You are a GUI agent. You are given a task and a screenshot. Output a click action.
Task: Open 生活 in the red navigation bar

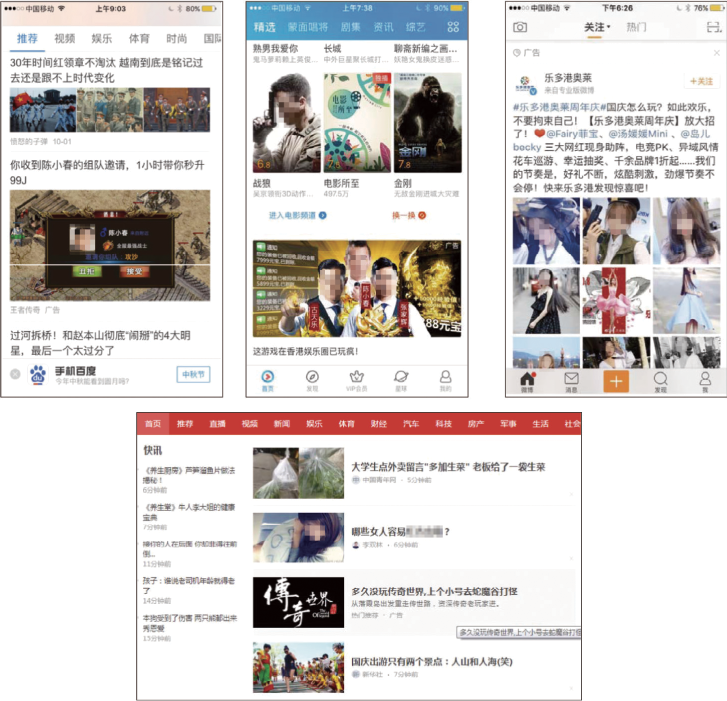[x=540, y=423]
